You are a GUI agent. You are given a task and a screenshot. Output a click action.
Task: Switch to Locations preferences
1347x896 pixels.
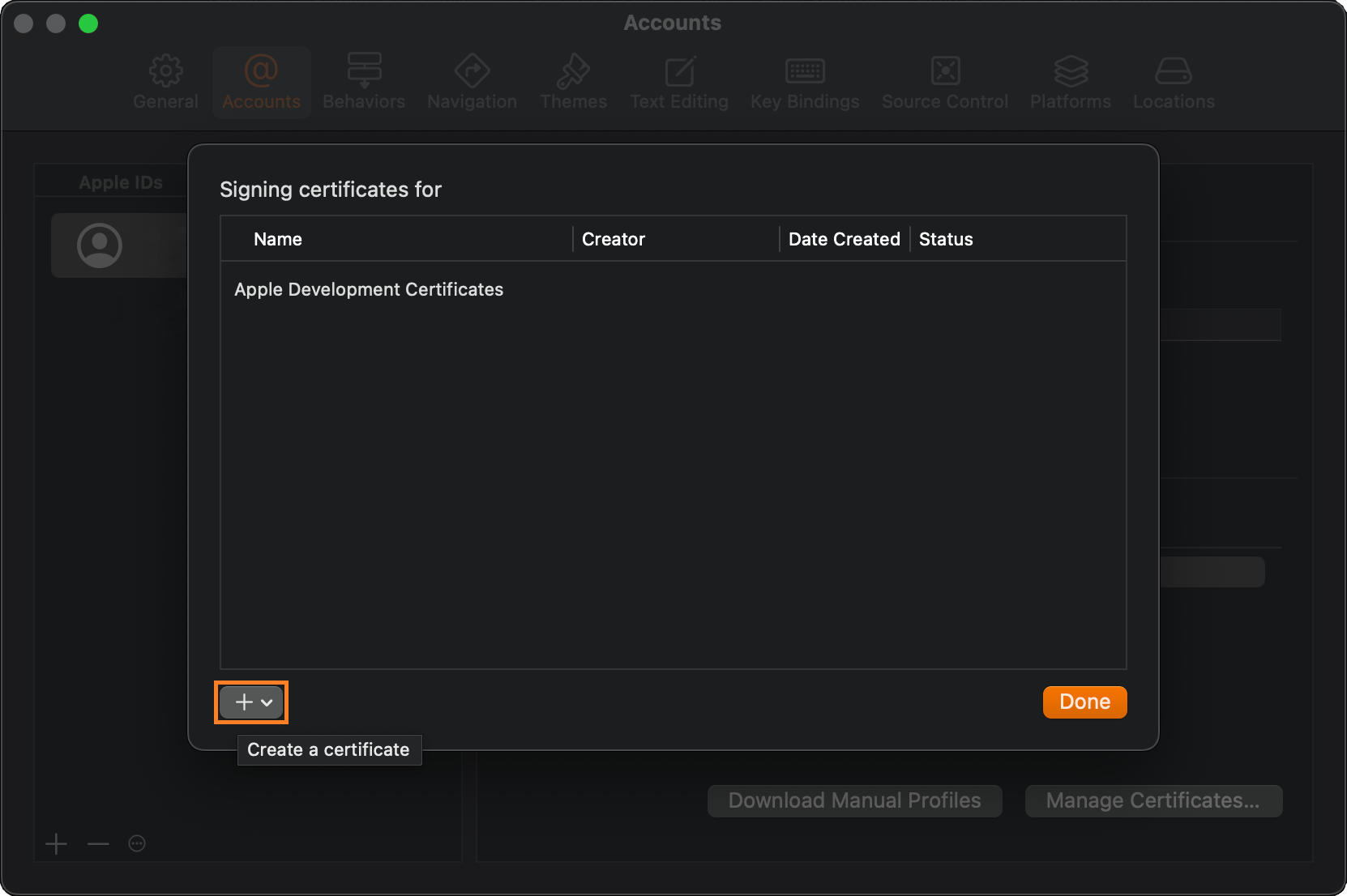1174,83
